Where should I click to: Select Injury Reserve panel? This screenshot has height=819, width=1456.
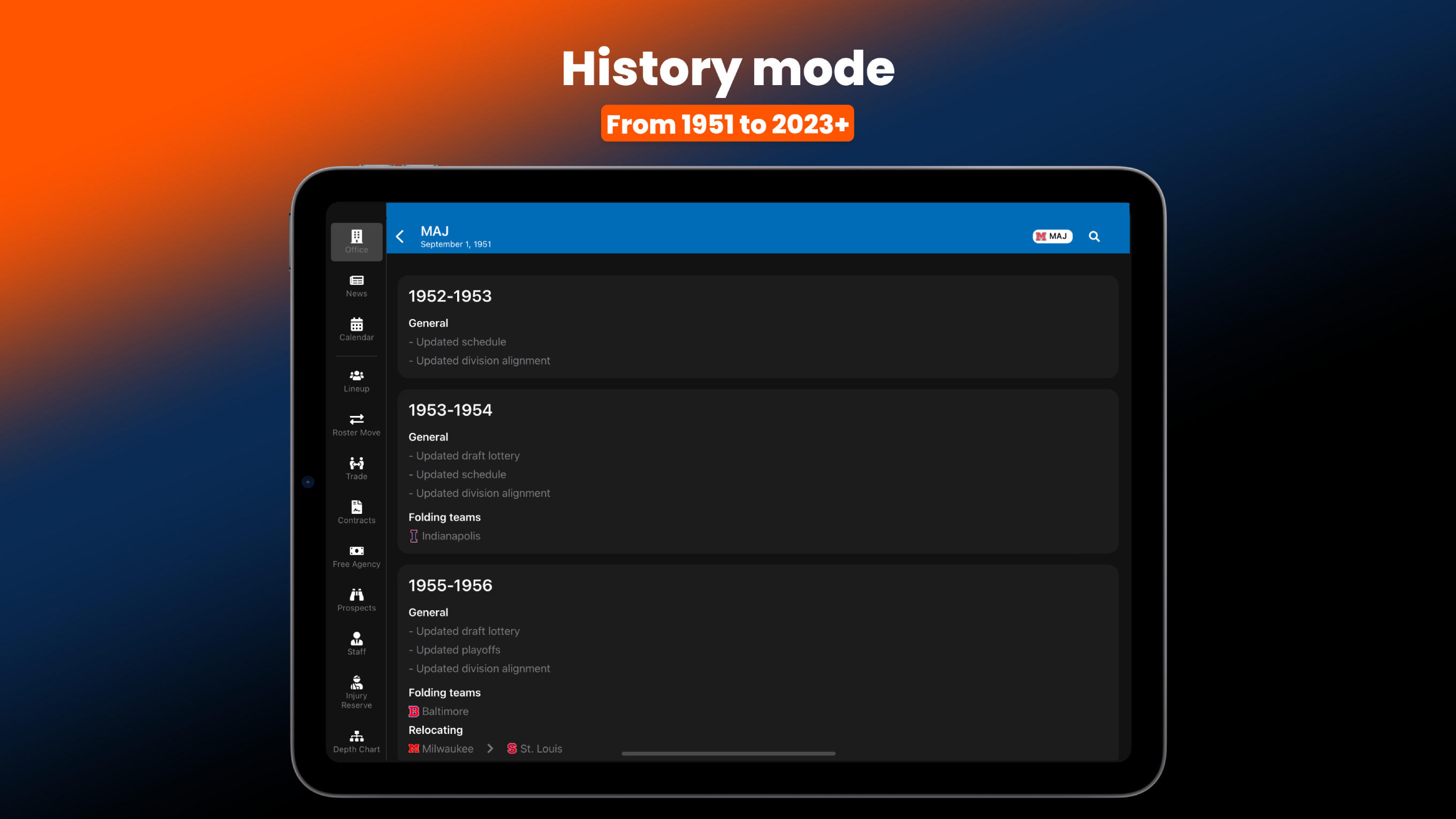point(356,691)
